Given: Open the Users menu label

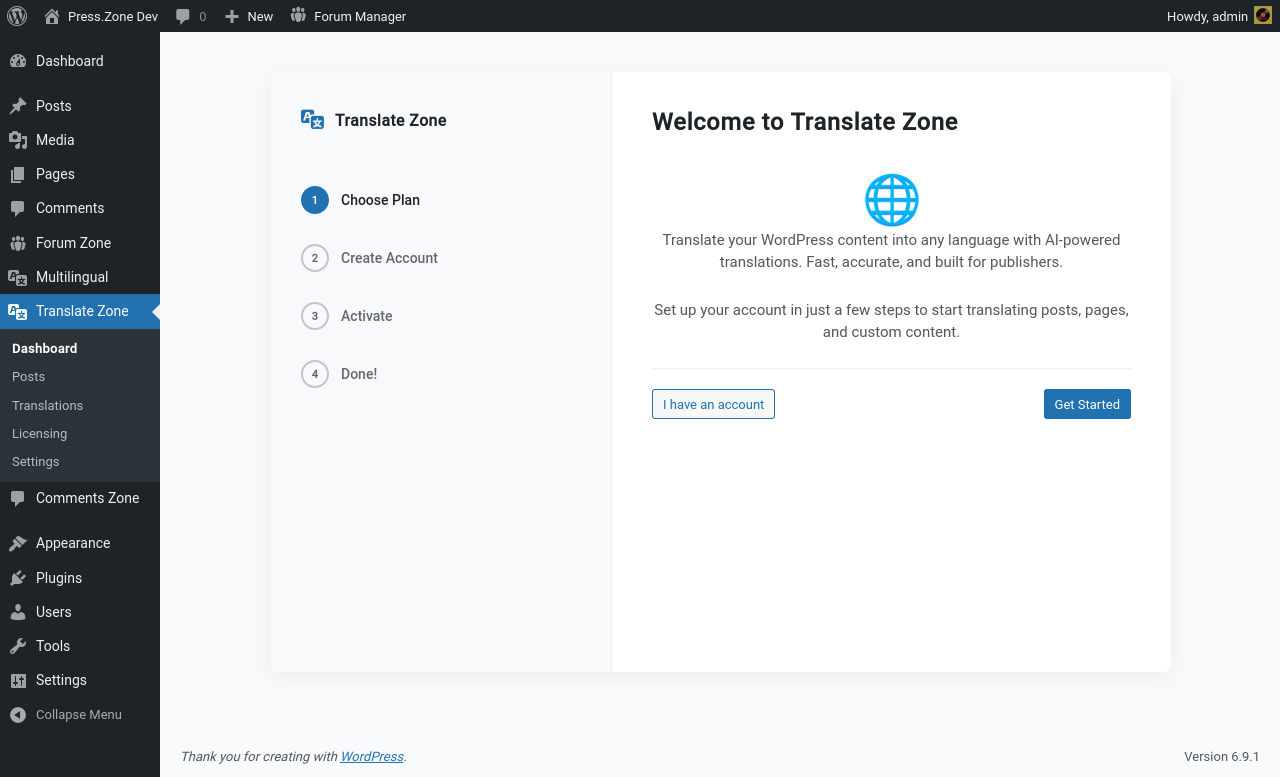Looking at the screenshot, I should [x=54, y=612].
